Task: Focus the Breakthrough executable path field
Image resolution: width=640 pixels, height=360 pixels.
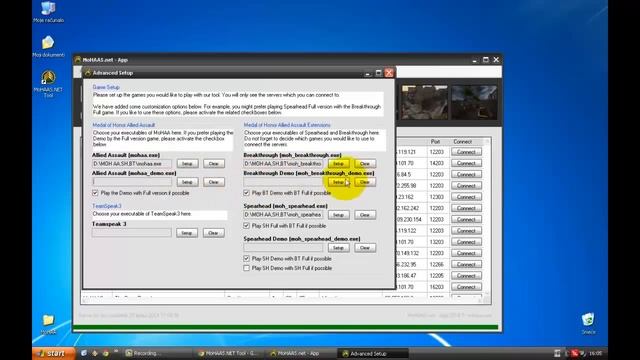Action: coord(283,164)
